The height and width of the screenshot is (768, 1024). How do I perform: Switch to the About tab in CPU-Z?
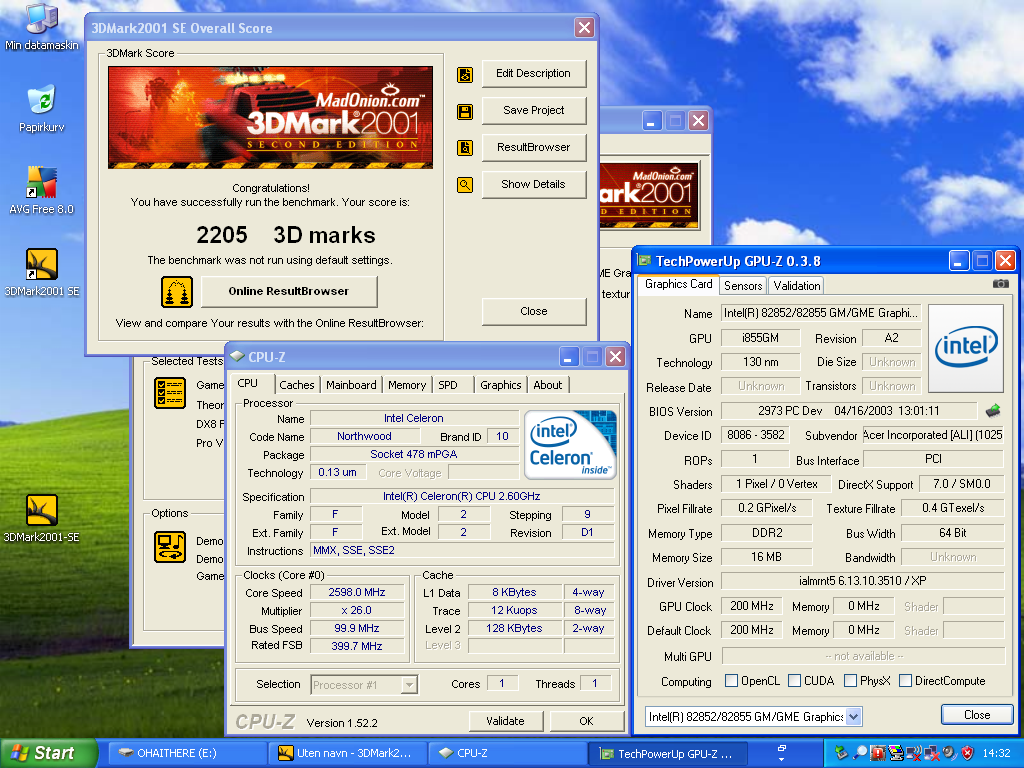pos(548,385)
